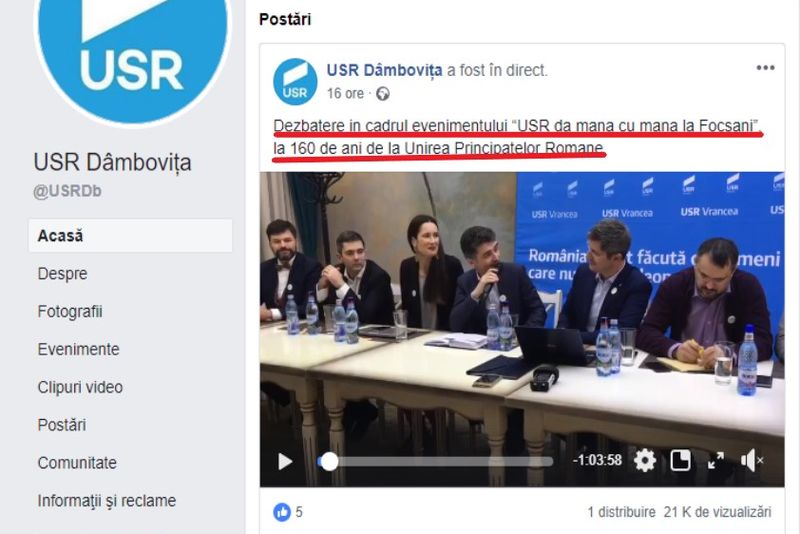
Task: Play the live debate video
Action: pos(285,462)
